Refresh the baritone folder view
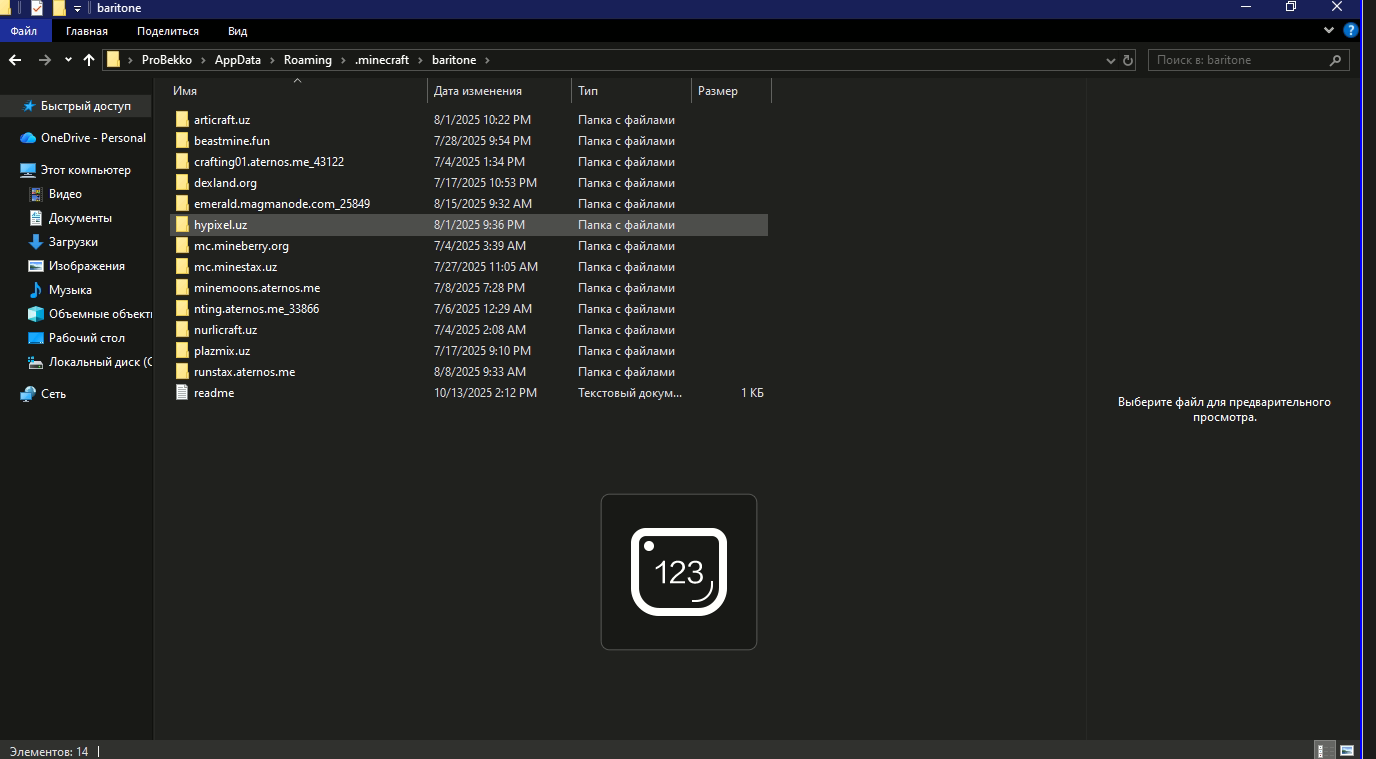The height and width of the screenshot is (759, 1376). click(1128, 60)
